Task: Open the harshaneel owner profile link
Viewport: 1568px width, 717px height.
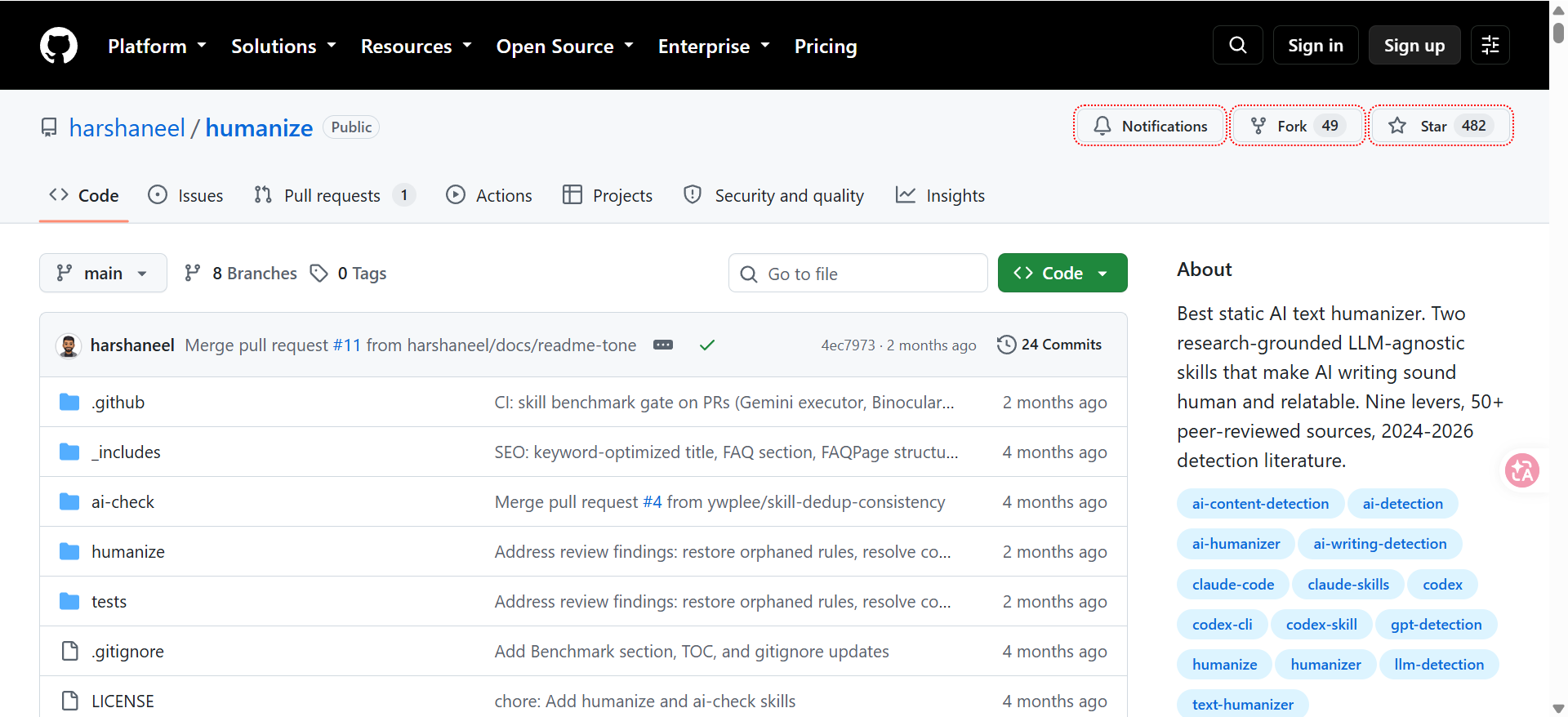Action: pos(127,127)
